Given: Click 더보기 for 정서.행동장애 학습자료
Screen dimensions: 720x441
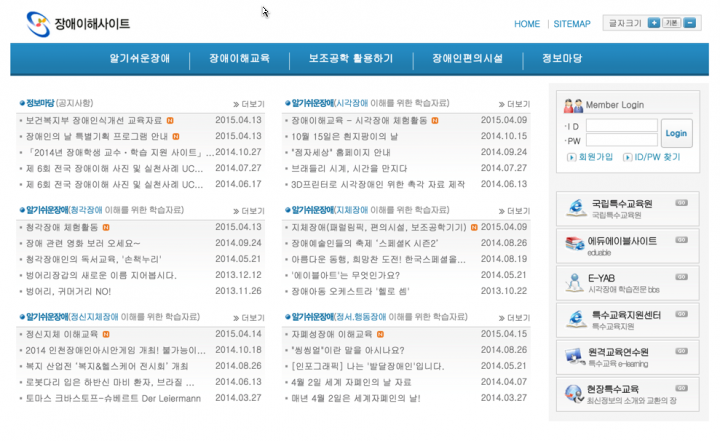Looking at the screenshot, I should [x=514, y=318].
